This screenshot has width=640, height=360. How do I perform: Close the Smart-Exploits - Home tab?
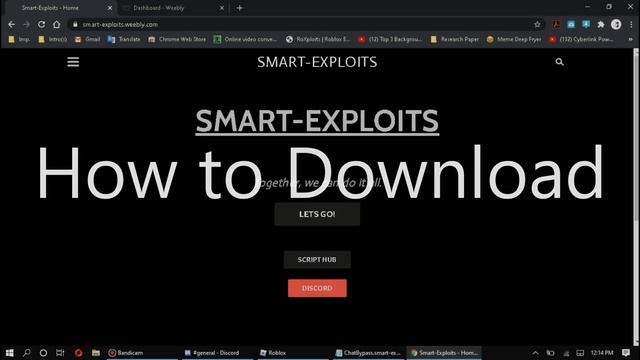coord(110,8)
